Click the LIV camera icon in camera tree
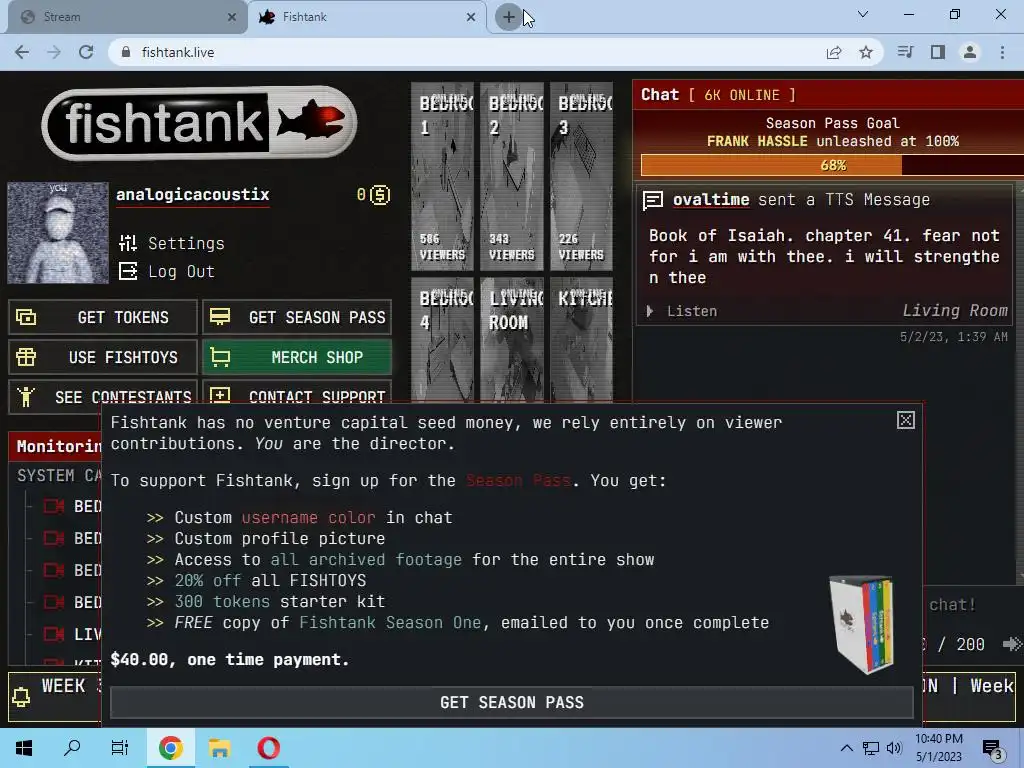Screen dimensions: 1024x768 [54, 634]
